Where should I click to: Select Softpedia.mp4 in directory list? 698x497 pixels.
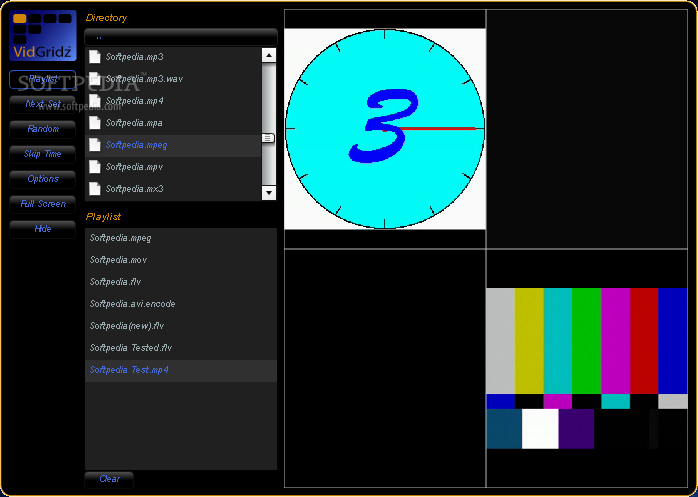[x=173, y=101]
